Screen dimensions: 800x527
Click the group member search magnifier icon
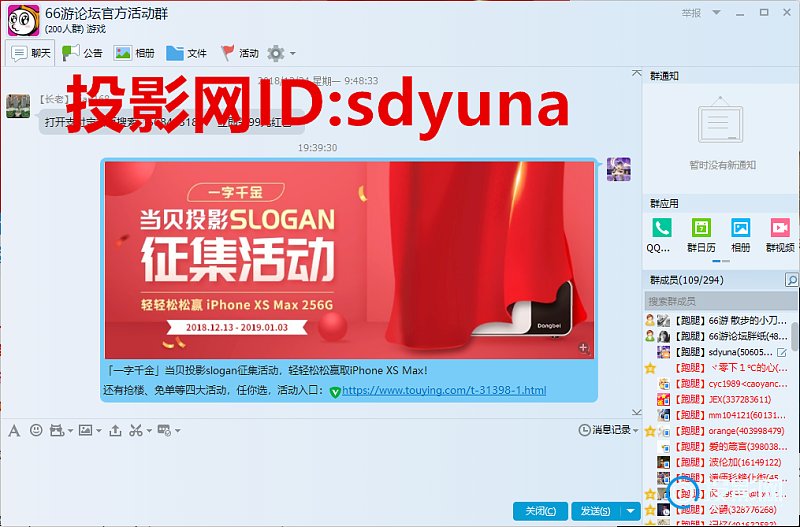point(791,280)
